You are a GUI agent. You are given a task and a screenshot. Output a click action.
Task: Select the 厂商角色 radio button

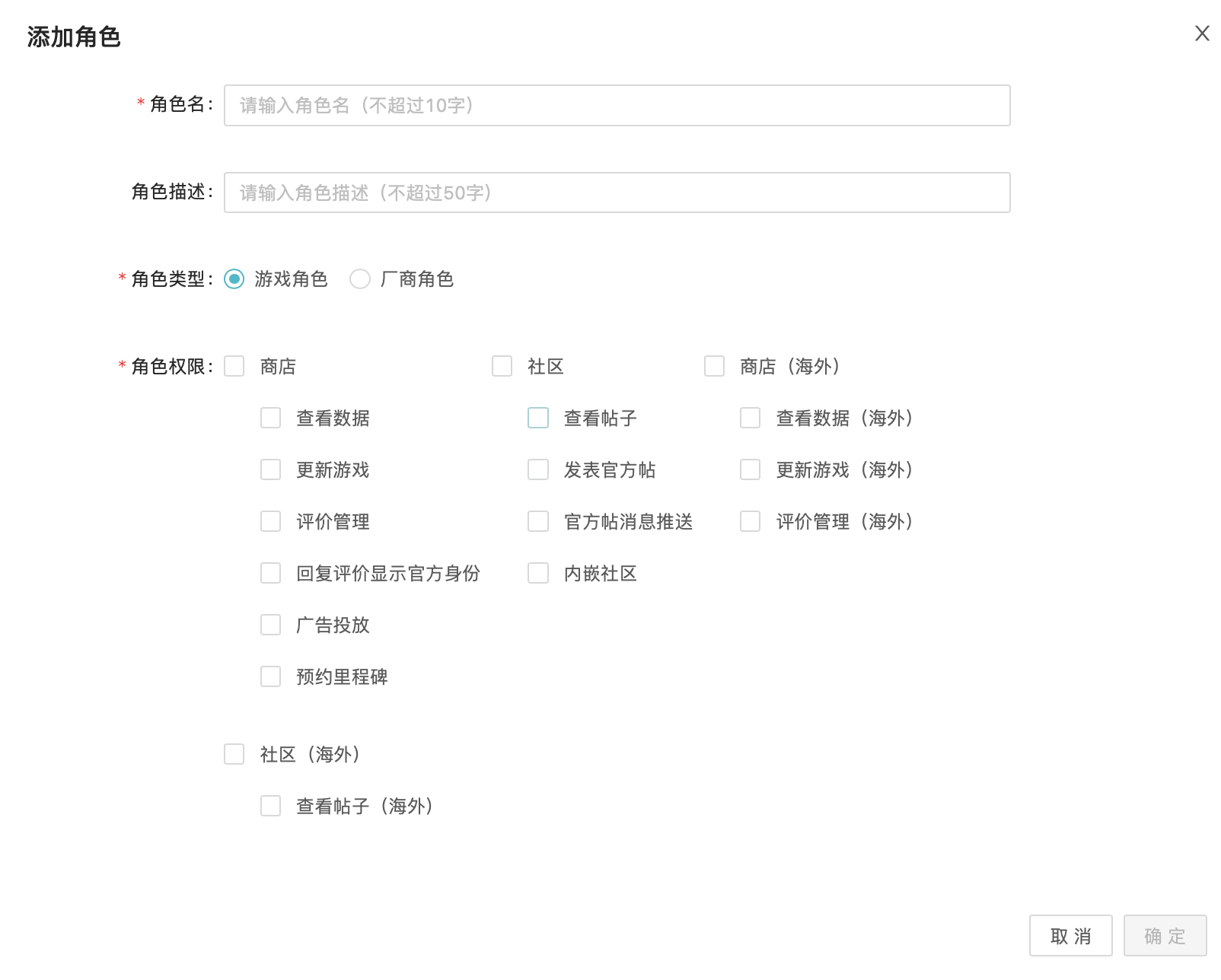(360, 279)
